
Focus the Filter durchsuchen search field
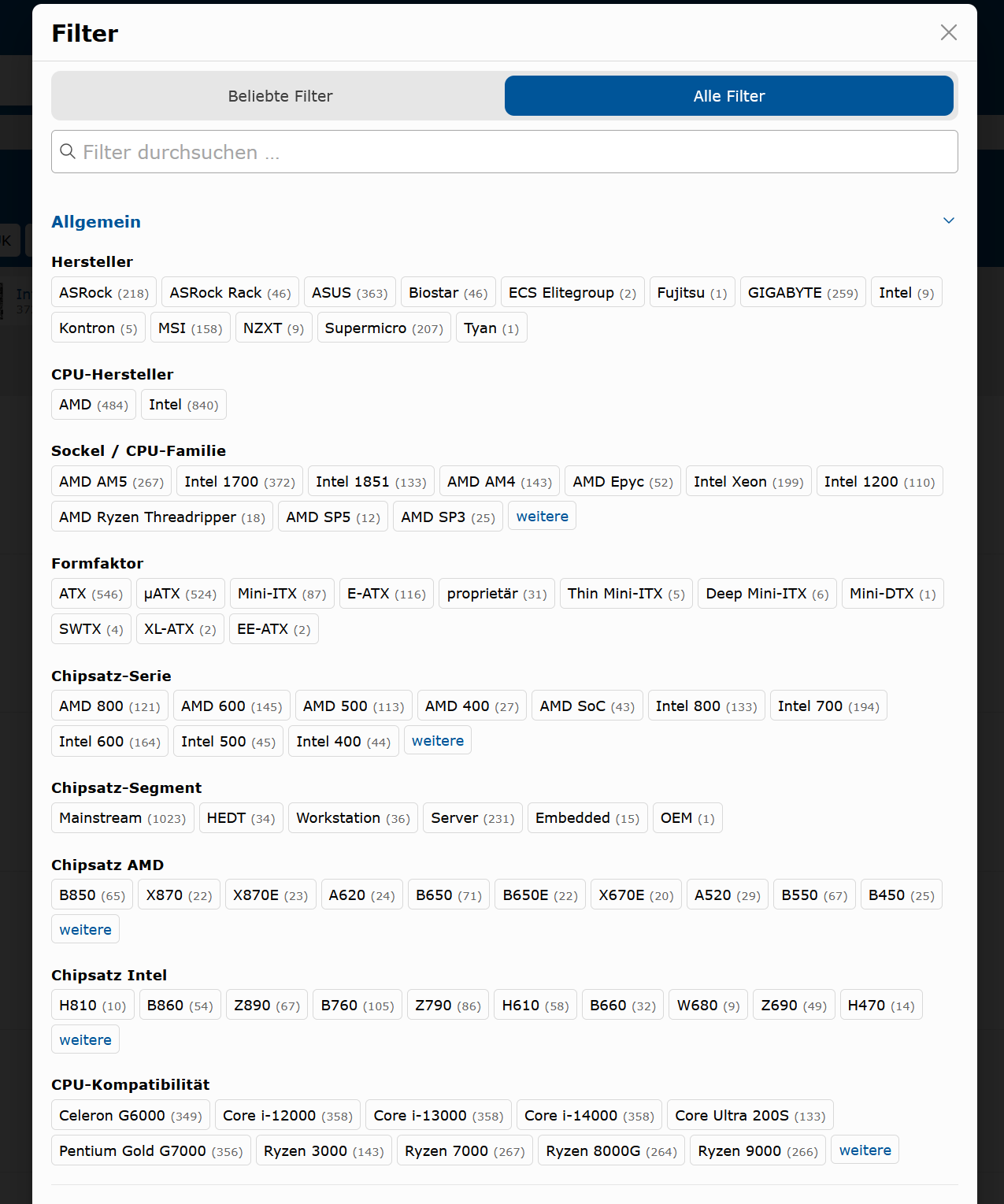(x=505, y=152)
